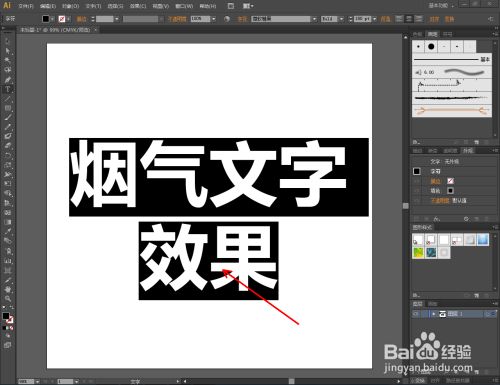Screen dimensions: 500x385
Task: Select the Perspective Grid tool
Action: [8, 203]
